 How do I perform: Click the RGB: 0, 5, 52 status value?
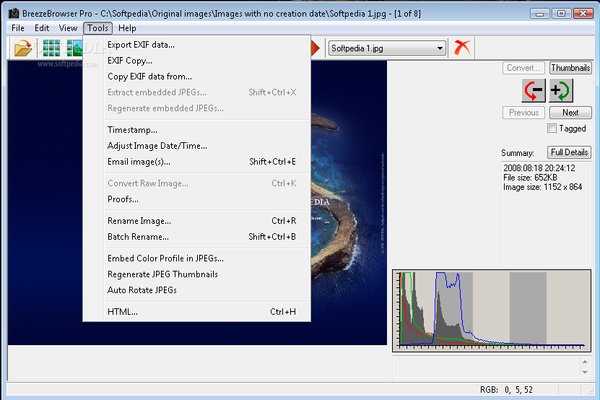(506, 390)
